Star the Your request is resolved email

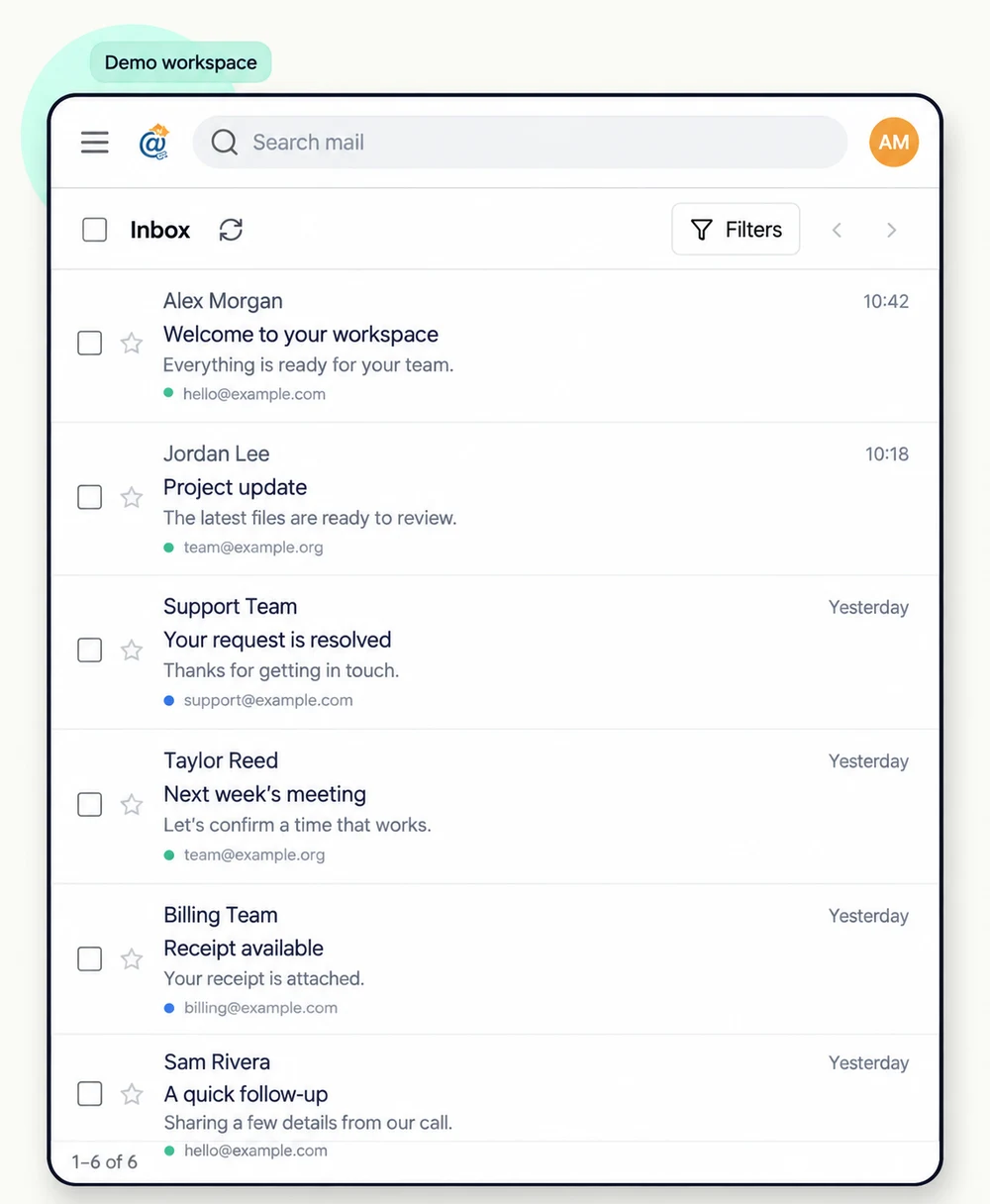tap(132, 651)
